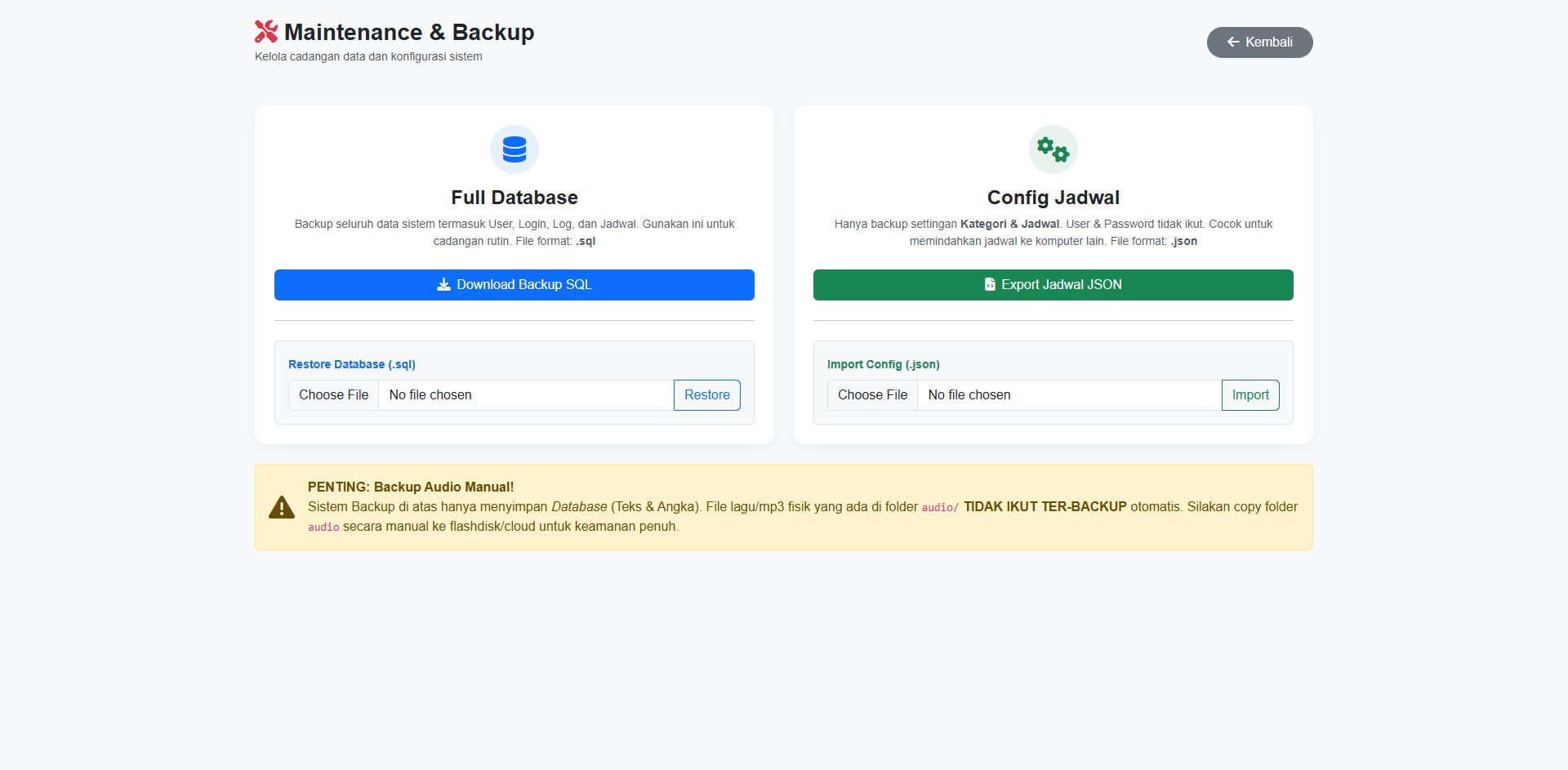Click the 'PENTING: Backup Audio Manual!' alert title
The width and height of the screenshot is (1568, 770).
click(x=411, y=487)
